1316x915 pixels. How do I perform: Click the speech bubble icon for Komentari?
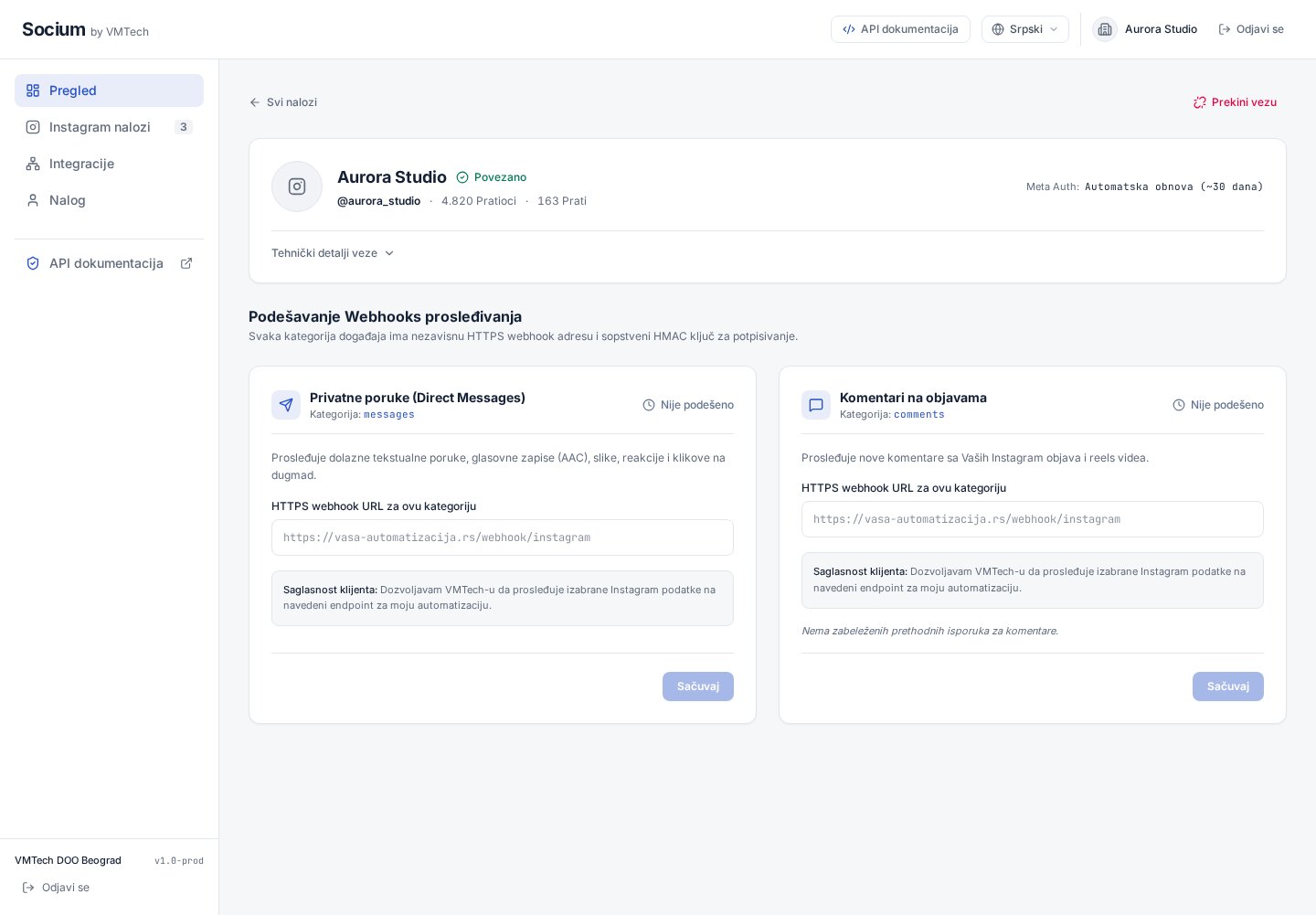816,405
